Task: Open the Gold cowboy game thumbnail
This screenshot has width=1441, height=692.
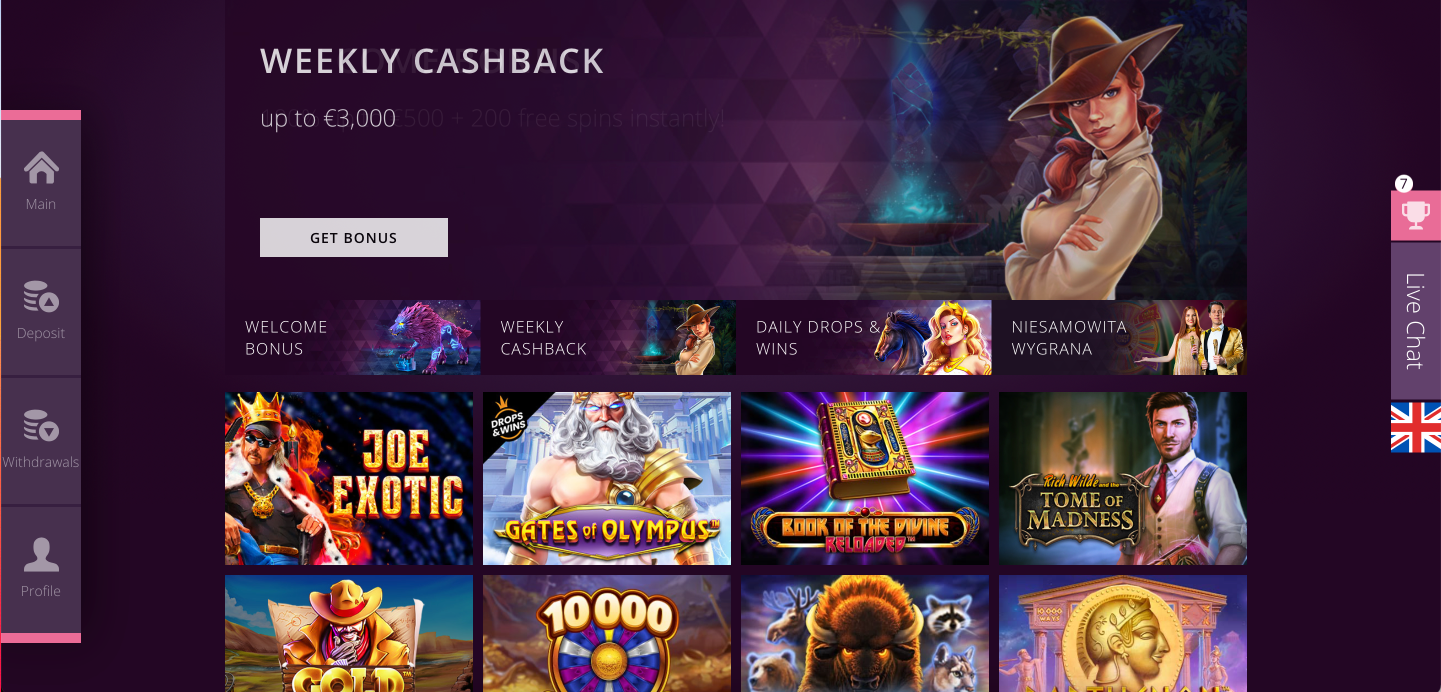Action: click(349, 634)
